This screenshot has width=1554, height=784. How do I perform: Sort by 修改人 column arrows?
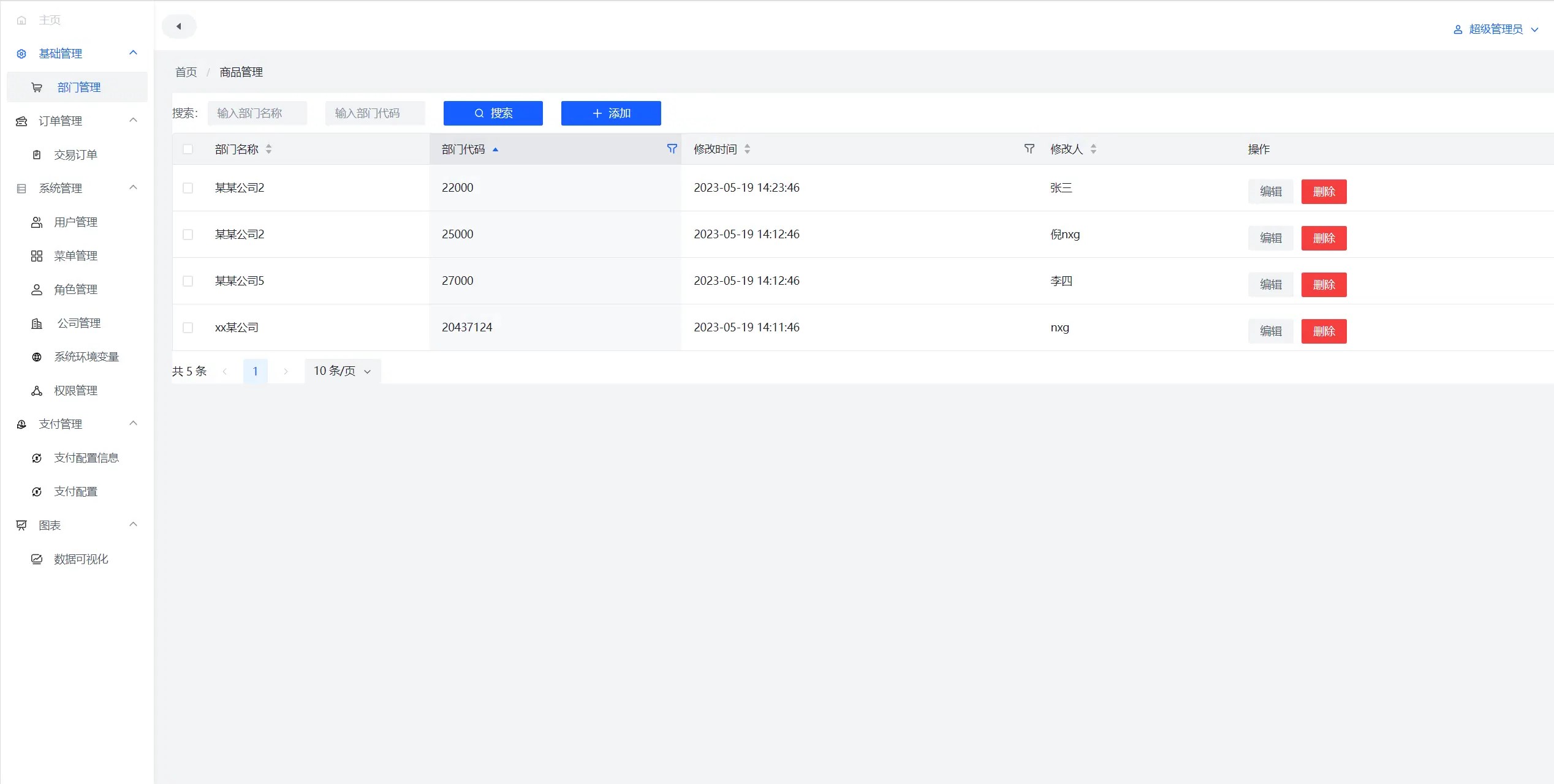[1093, 149]
